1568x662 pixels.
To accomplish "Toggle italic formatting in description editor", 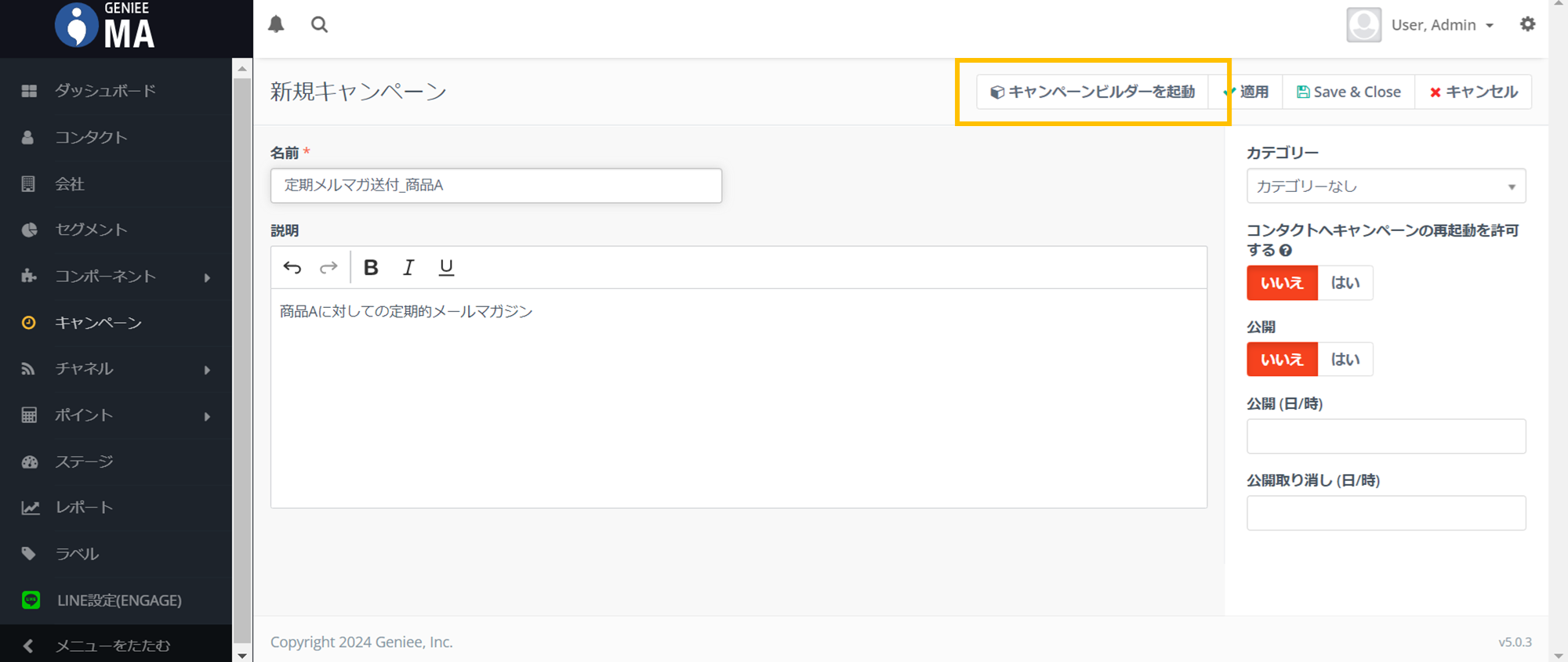I will click(x=408, y=268).
